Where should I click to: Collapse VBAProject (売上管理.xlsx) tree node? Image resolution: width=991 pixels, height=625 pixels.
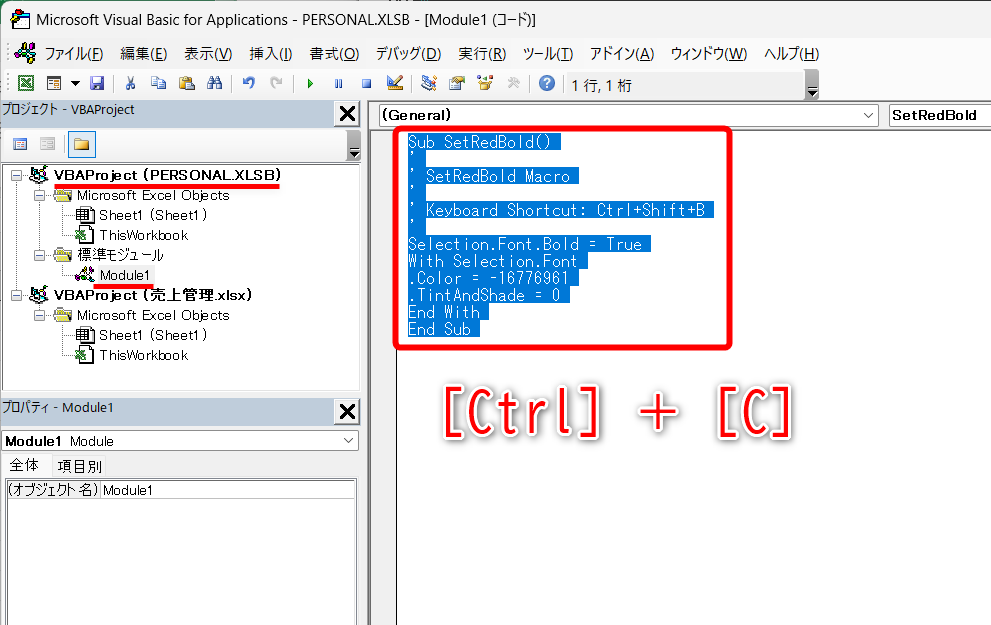17,295
